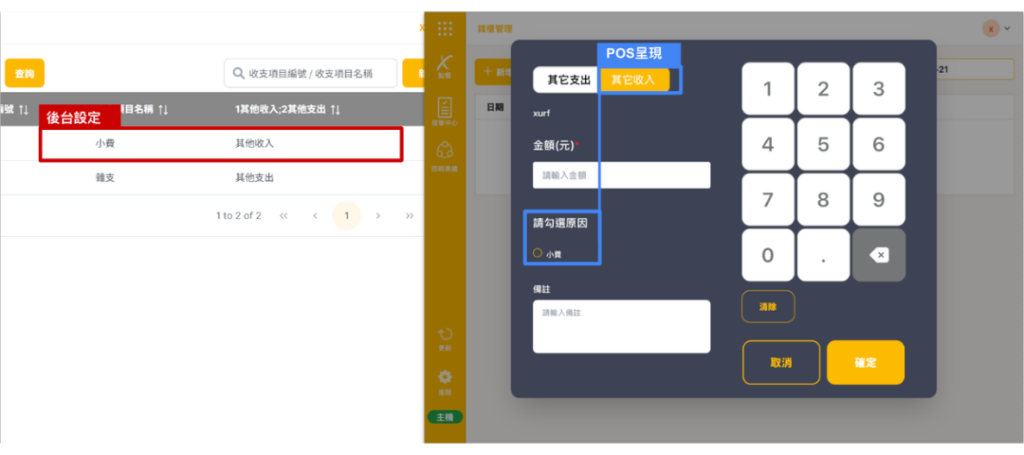Image resolution: width=1024 pixels, height=455 pixels.
Task: Select the 小費 reason radio button
Action: [x=537, y=254]
